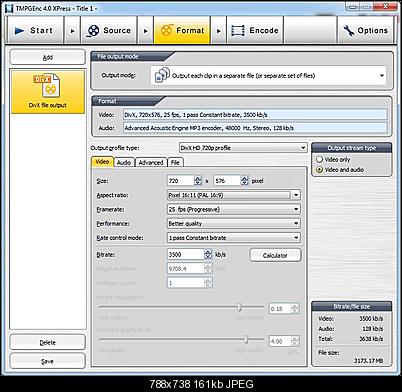
Task: Switch to the Audio tab
Action: pyautogui.click(x=124, y=162)
